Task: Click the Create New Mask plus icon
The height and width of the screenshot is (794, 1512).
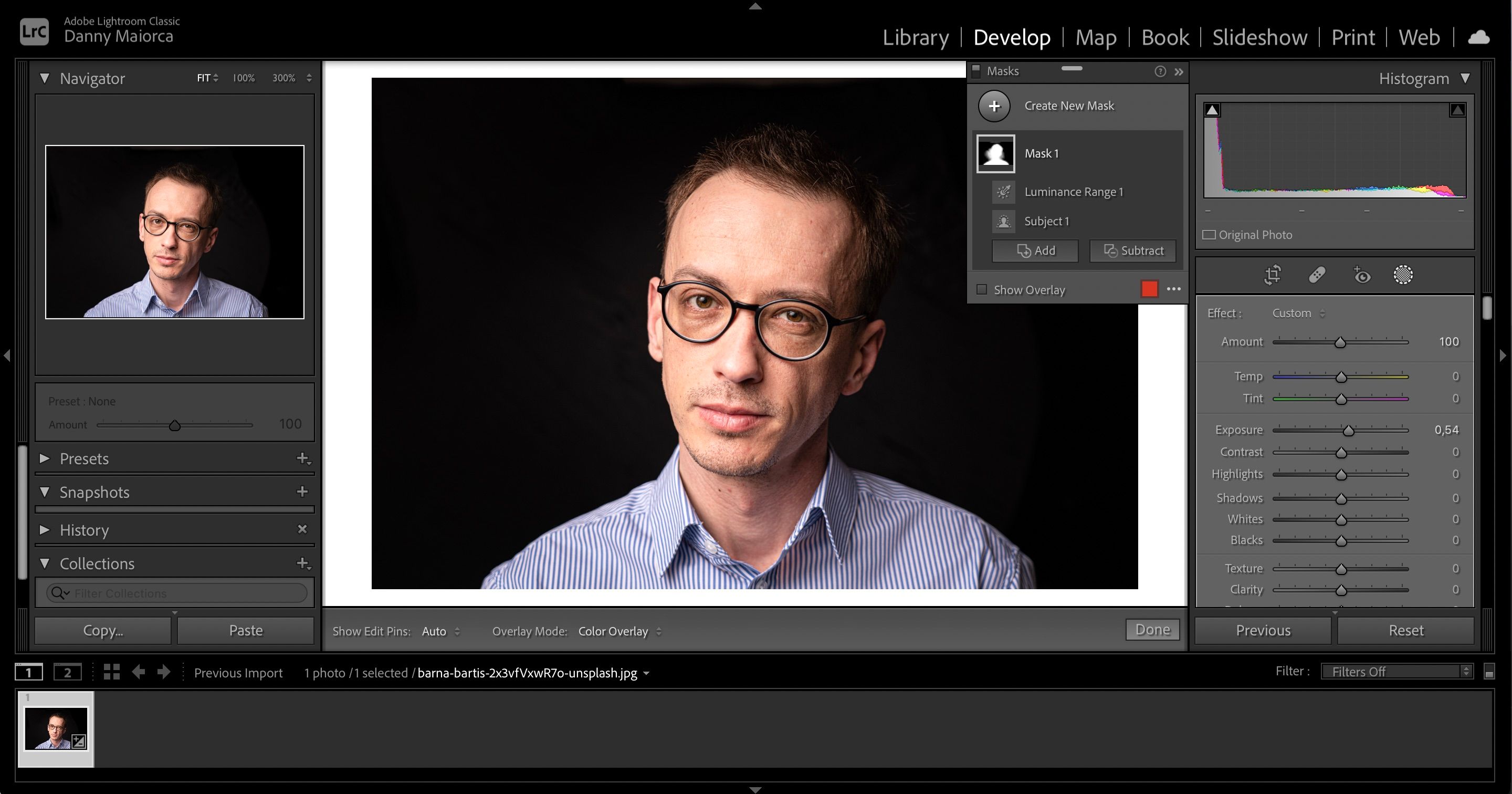Action: [x=995, y=106]
